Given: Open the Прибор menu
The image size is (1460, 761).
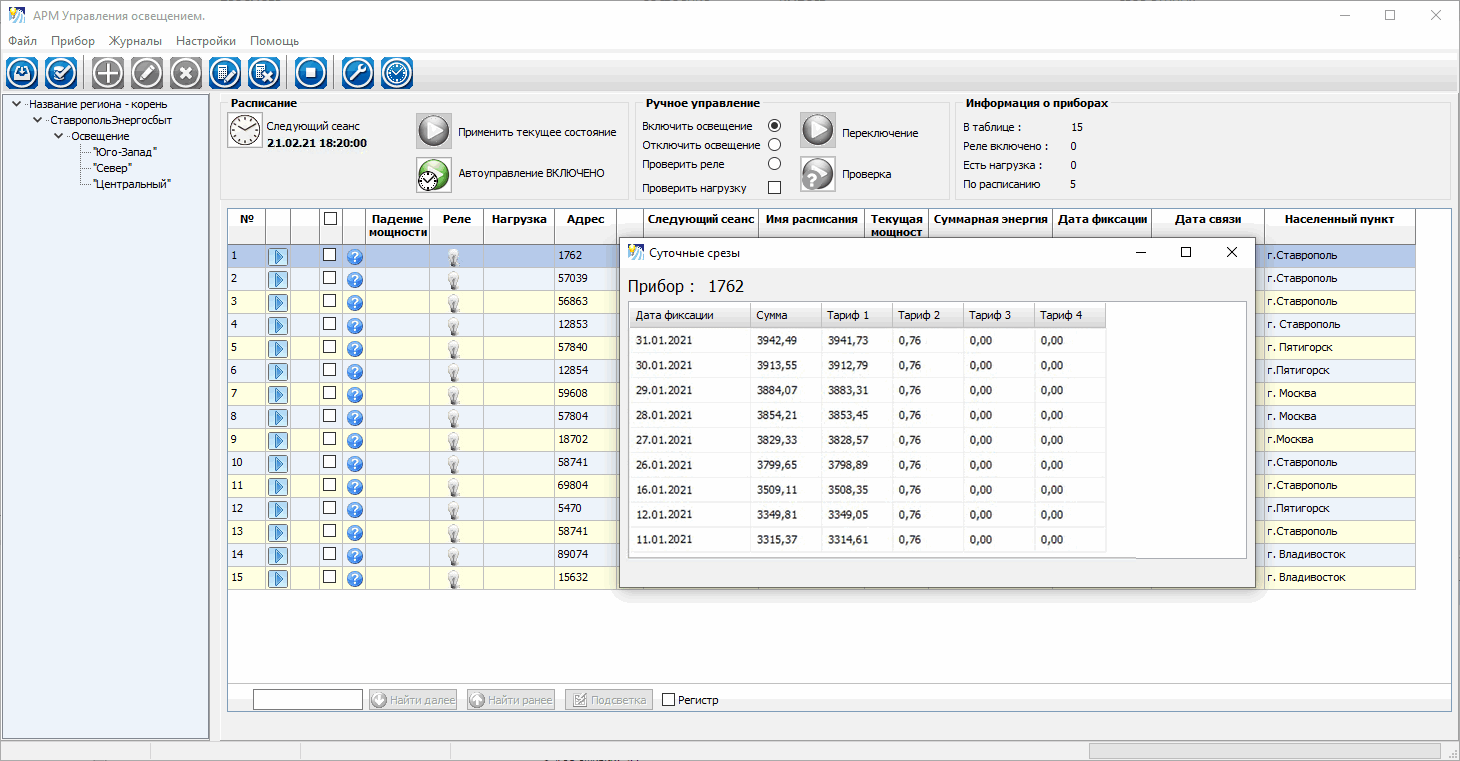Looking at the screenshot, I should 73,41.
